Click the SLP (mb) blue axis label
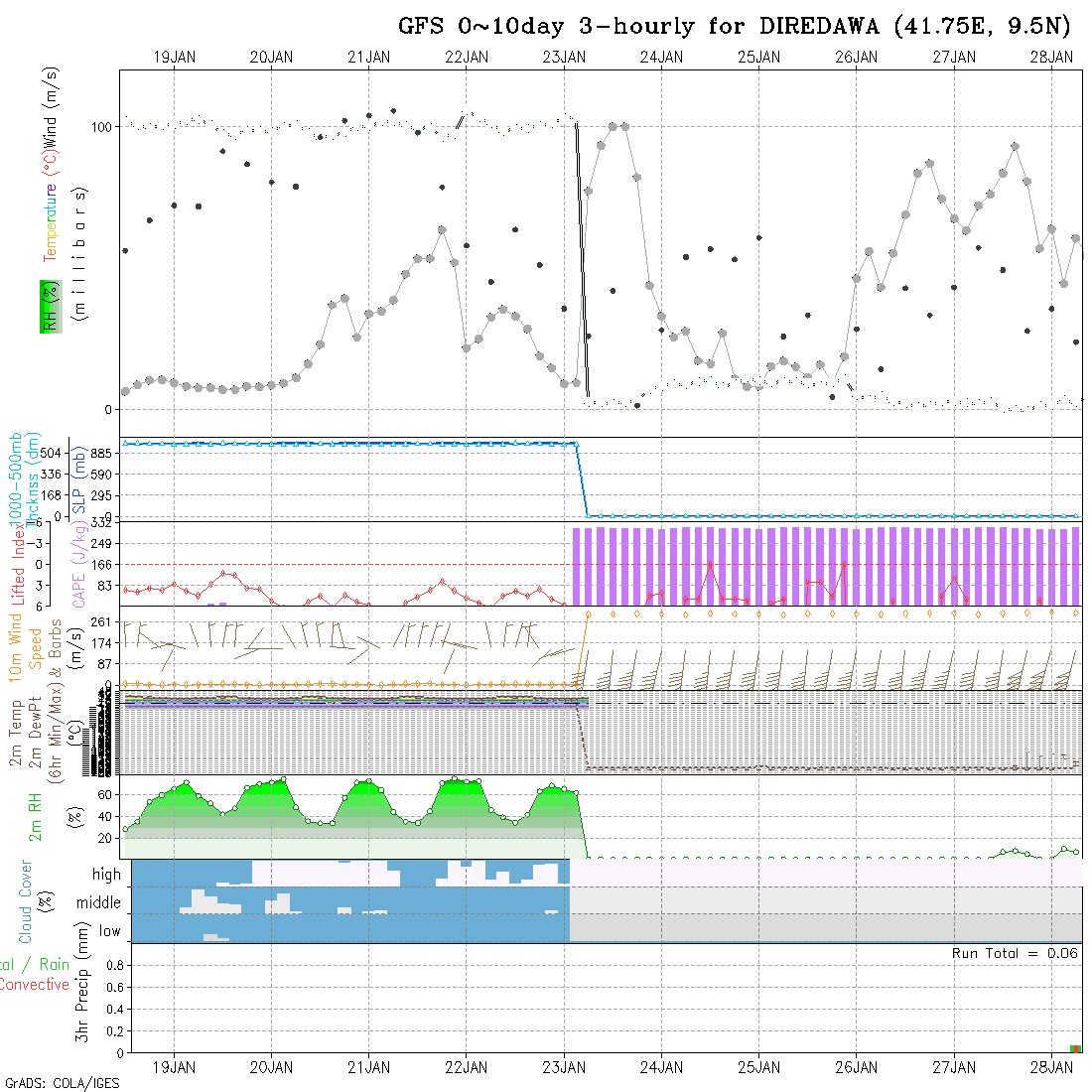 pos(77,477)
